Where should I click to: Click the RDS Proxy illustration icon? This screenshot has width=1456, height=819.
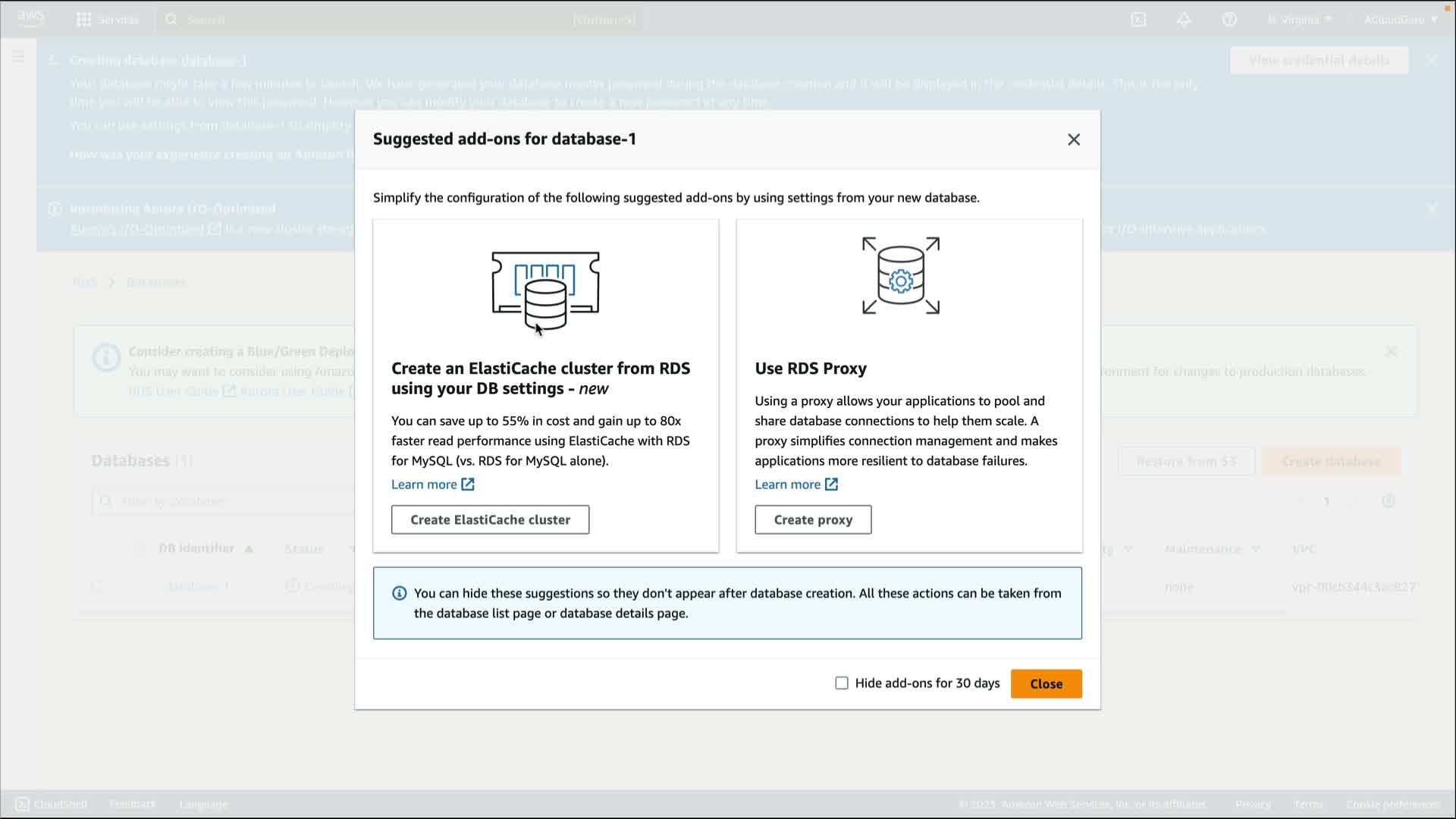click(900, 275)
